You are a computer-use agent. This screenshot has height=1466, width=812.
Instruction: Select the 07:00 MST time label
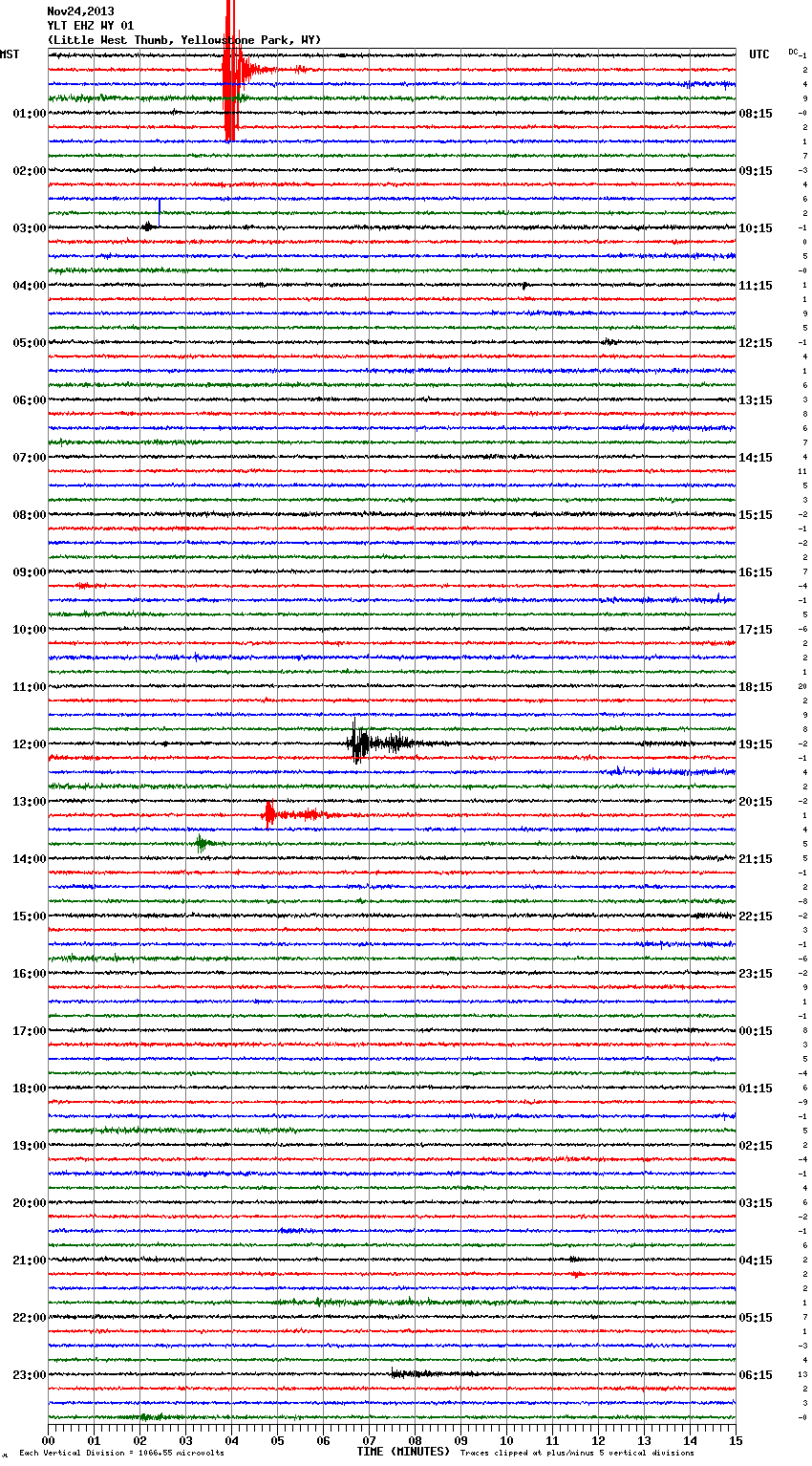30,458
